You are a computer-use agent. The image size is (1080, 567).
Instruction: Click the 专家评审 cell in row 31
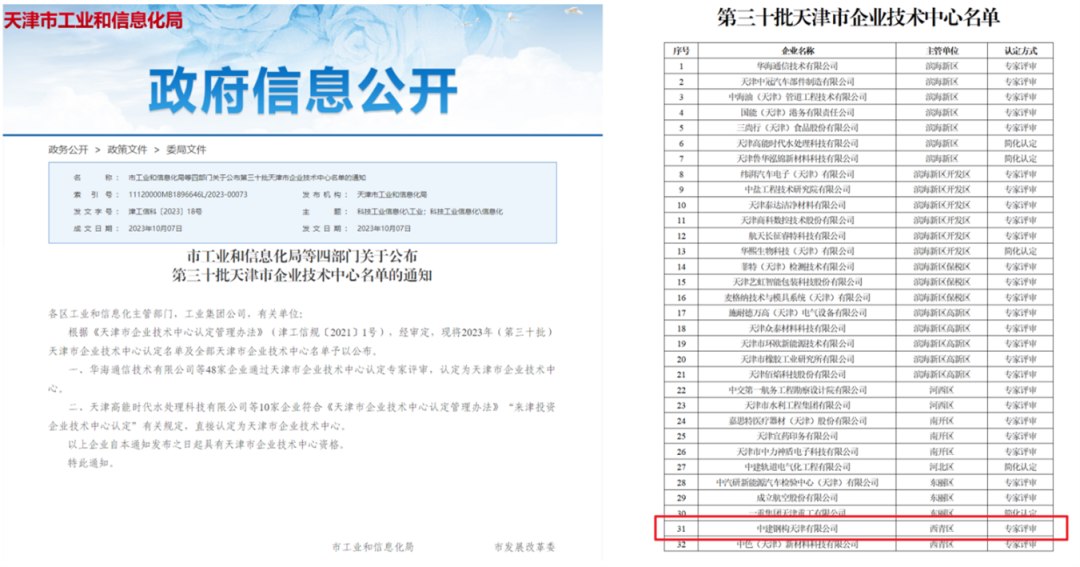click(1020, 528)
